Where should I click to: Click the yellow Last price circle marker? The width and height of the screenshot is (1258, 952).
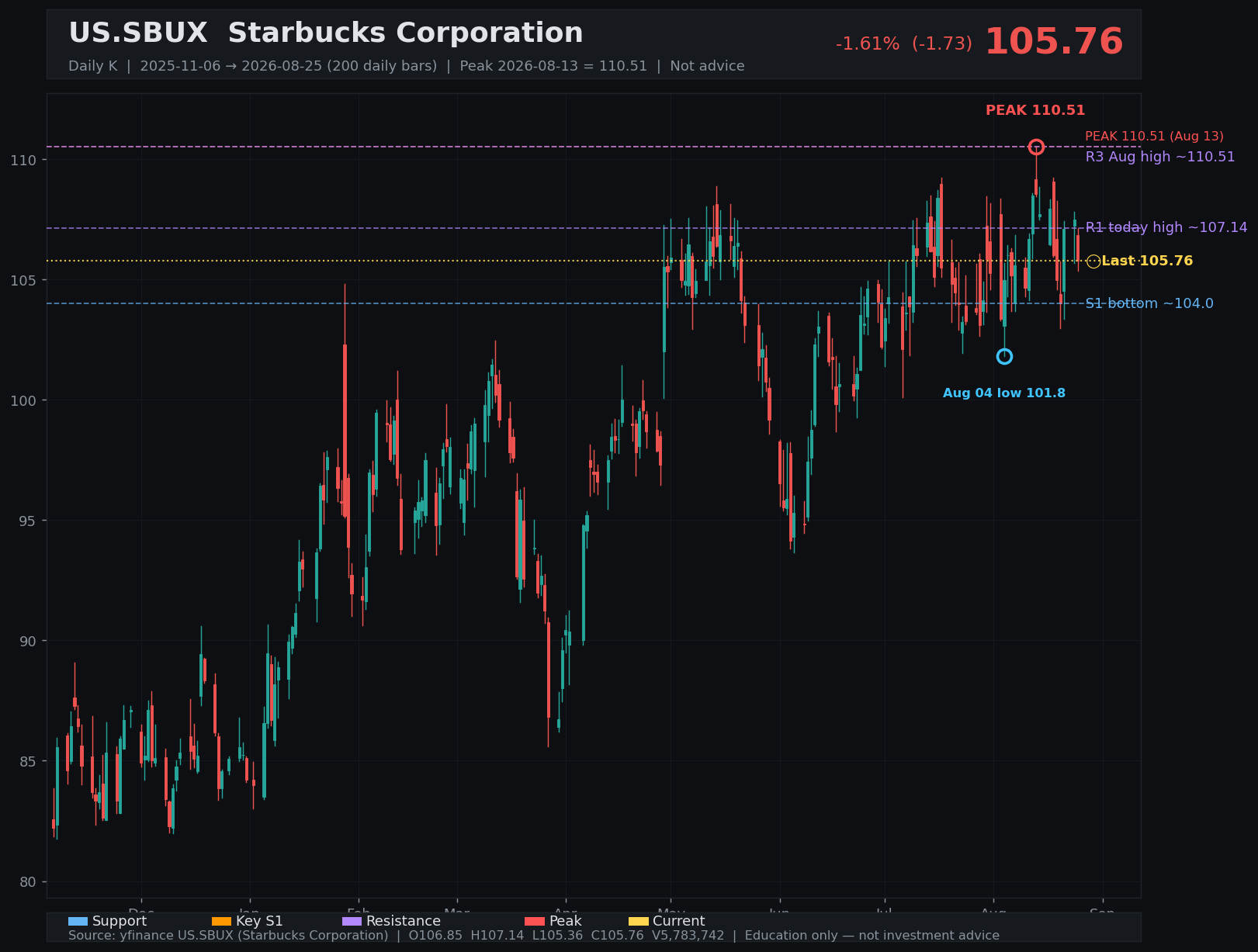1093,261
